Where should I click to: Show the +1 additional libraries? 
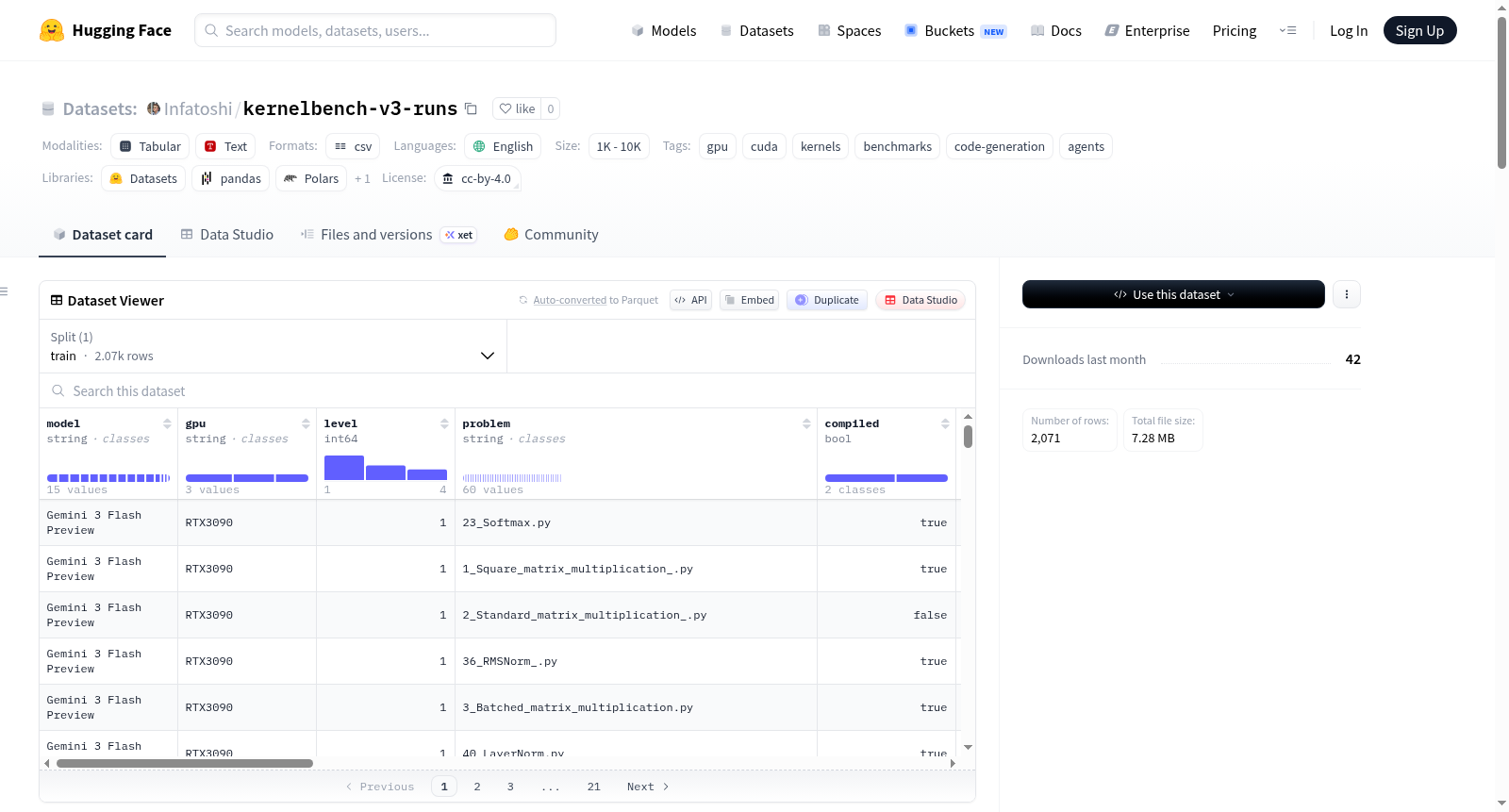tap(362, 178)
